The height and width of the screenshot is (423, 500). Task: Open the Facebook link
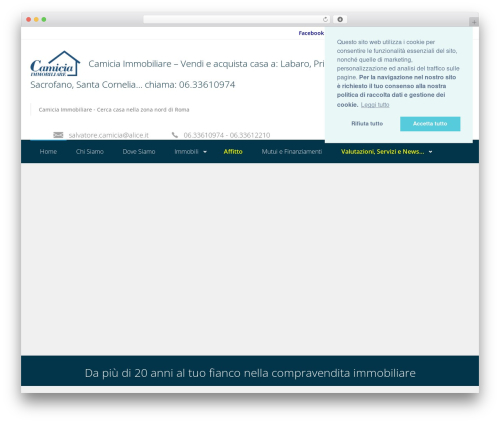[311, 33]
